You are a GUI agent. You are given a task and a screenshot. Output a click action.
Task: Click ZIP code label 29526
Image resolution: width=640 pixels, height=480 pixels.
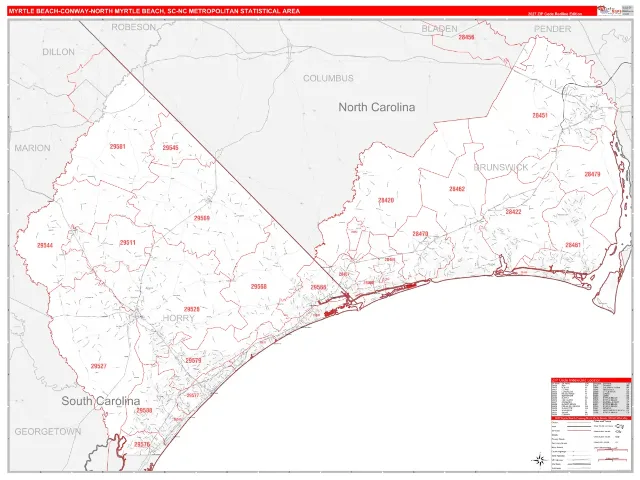point(192,309)
